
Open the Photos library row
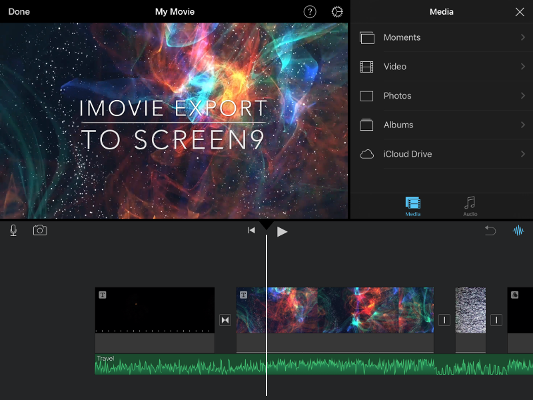tap(442, 96)
